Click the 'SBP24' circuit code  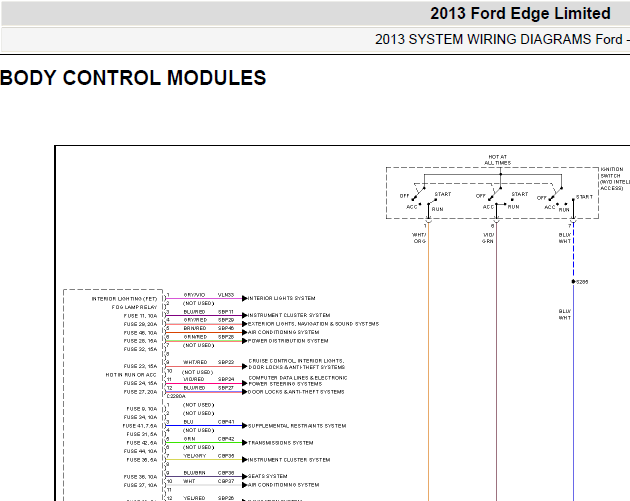coord(226,379)
